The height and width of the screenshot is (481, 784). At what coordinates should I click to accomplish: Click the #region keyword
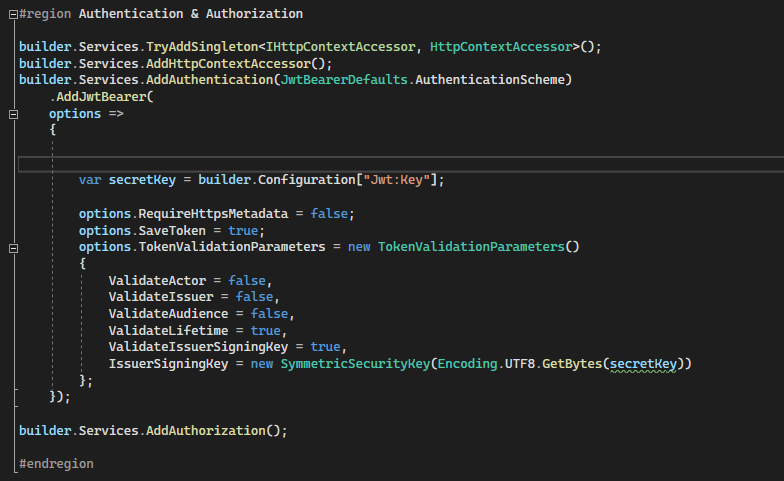coord(45,14)
